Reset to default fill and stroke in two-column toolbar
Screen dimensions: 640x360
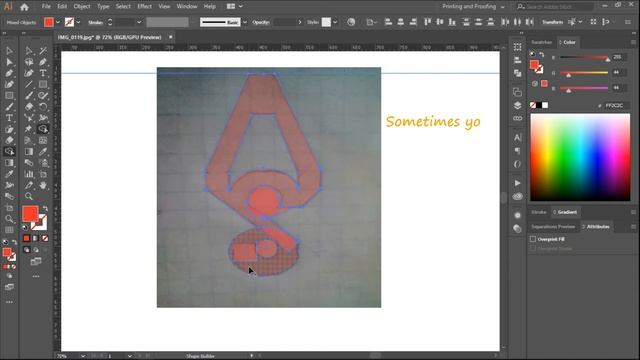tap(25, 227)
